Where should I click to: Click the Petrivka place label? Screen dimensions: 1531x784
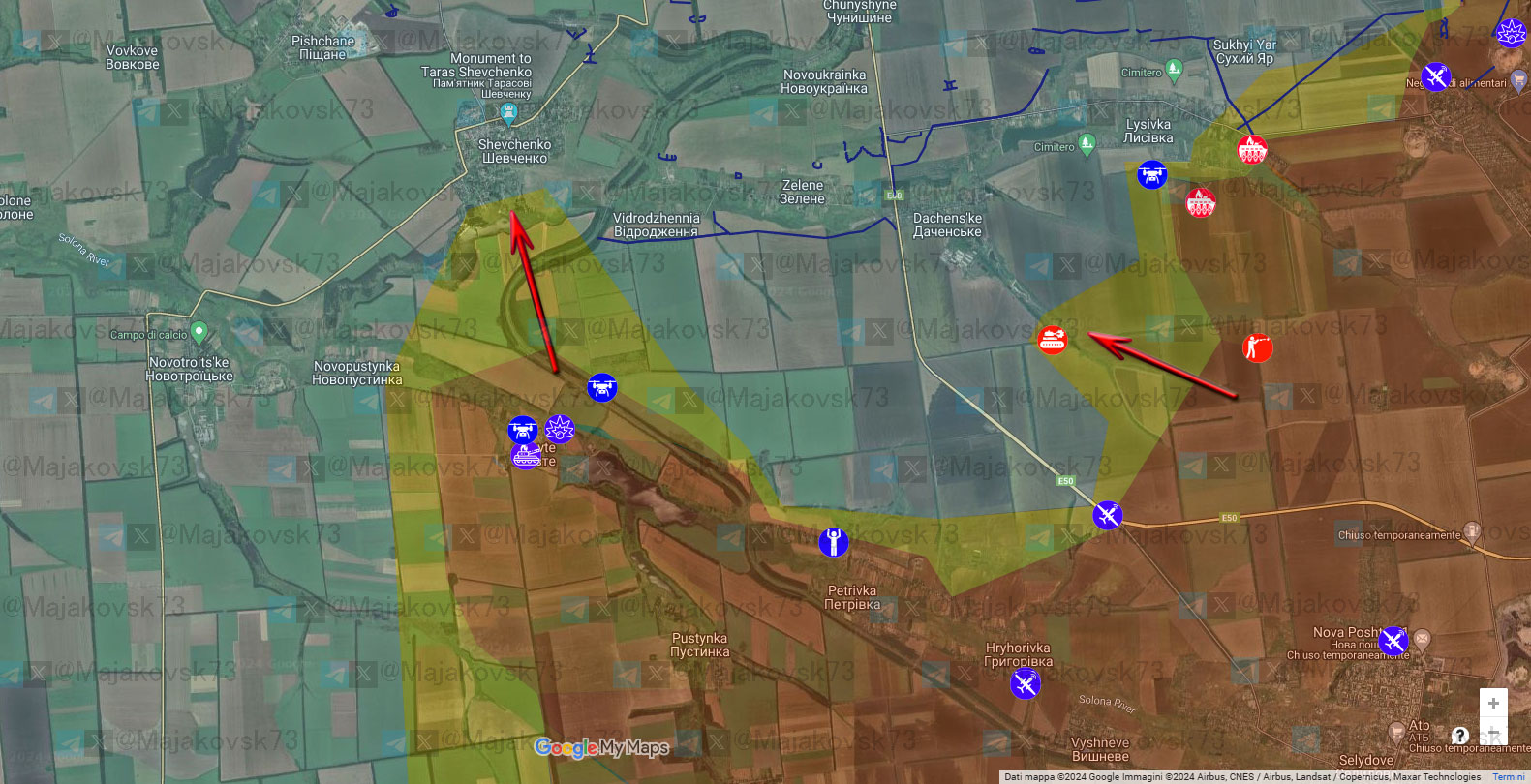[851, 597]
